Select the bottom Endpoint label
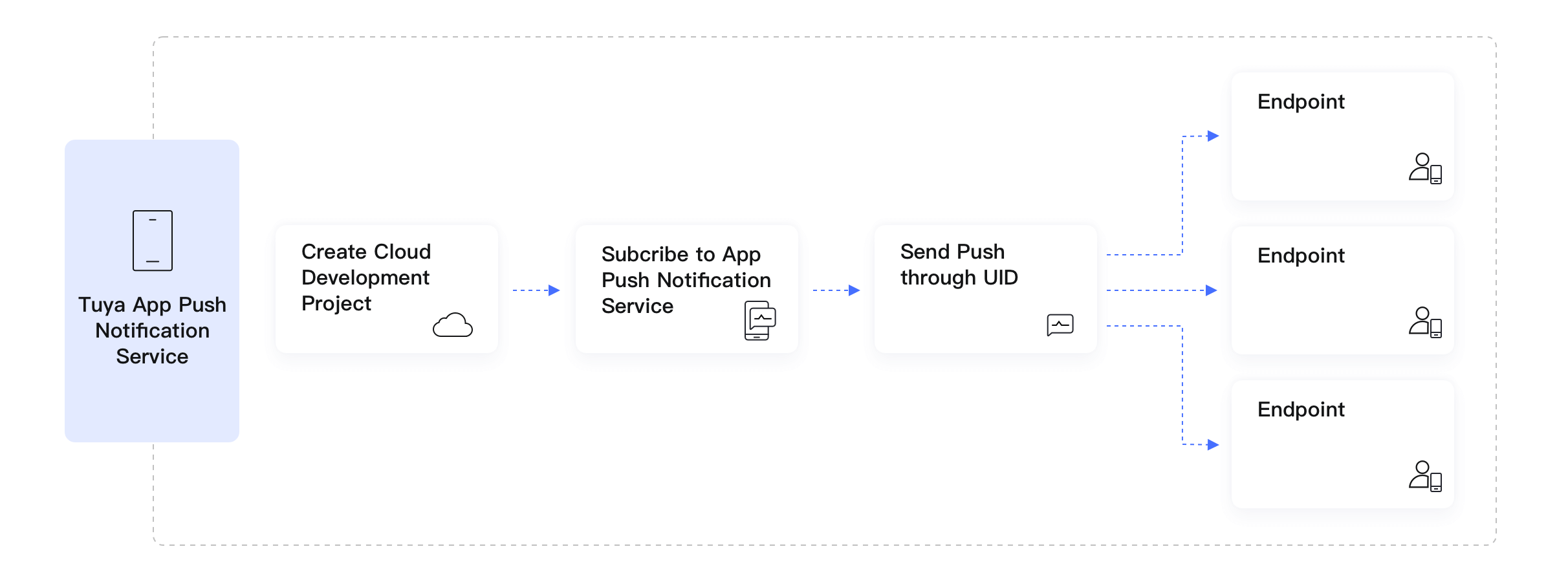 click(1301, 409)
